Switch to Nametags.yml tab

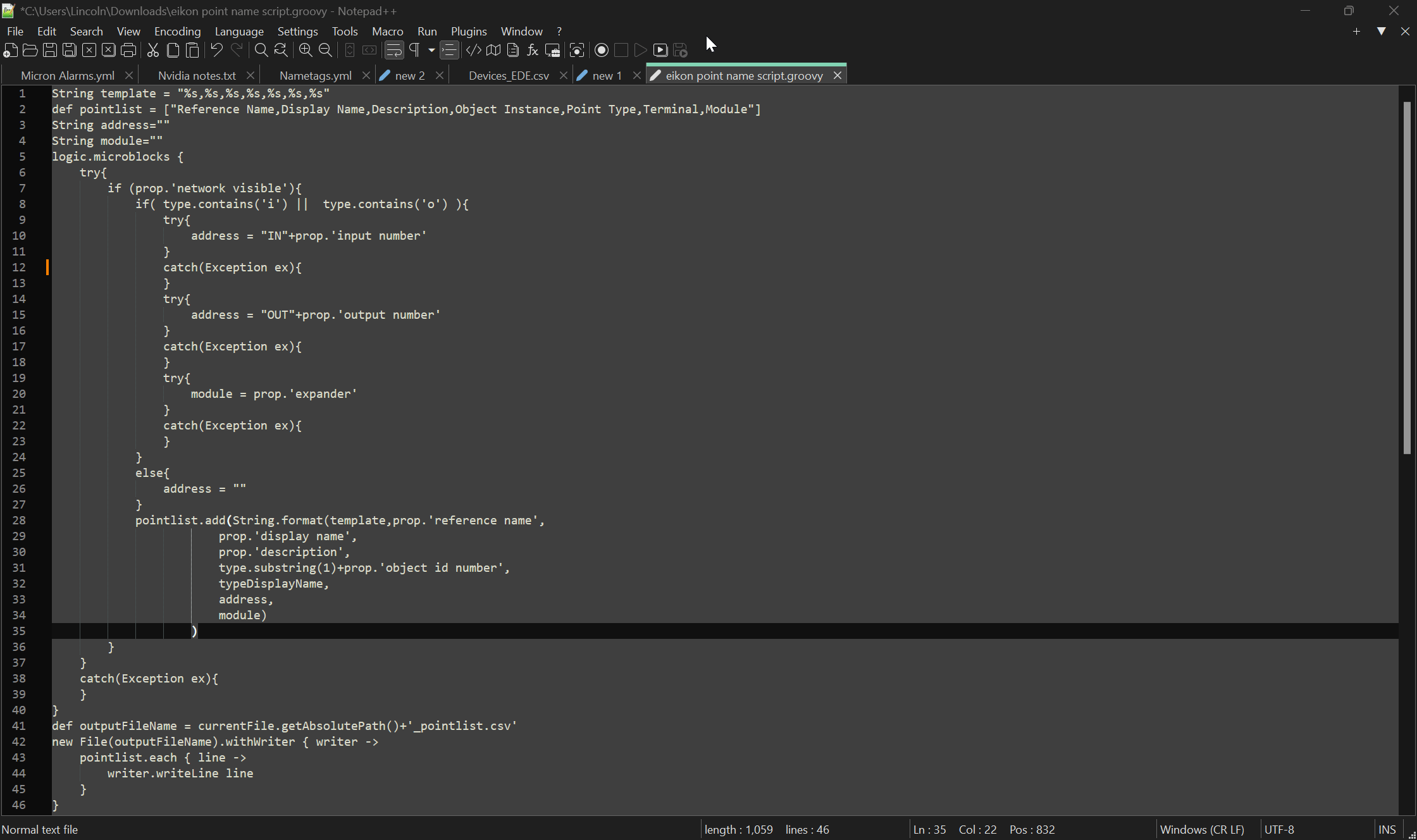tap(315, 75)
